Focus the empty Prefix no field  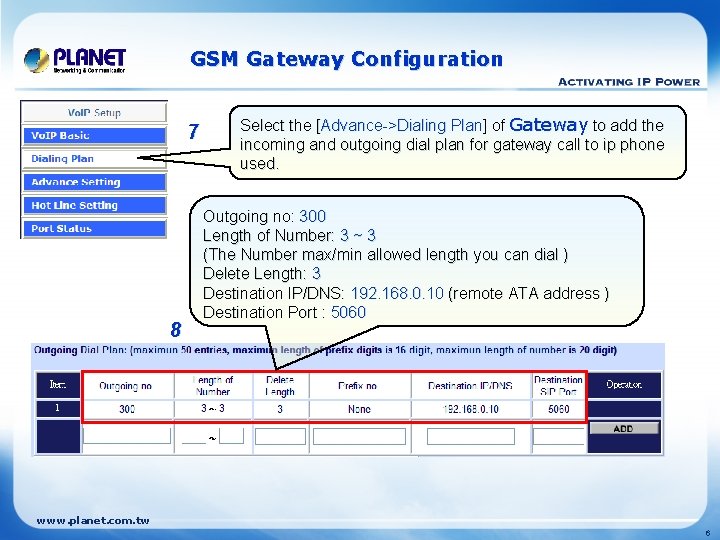coord(360,436)
